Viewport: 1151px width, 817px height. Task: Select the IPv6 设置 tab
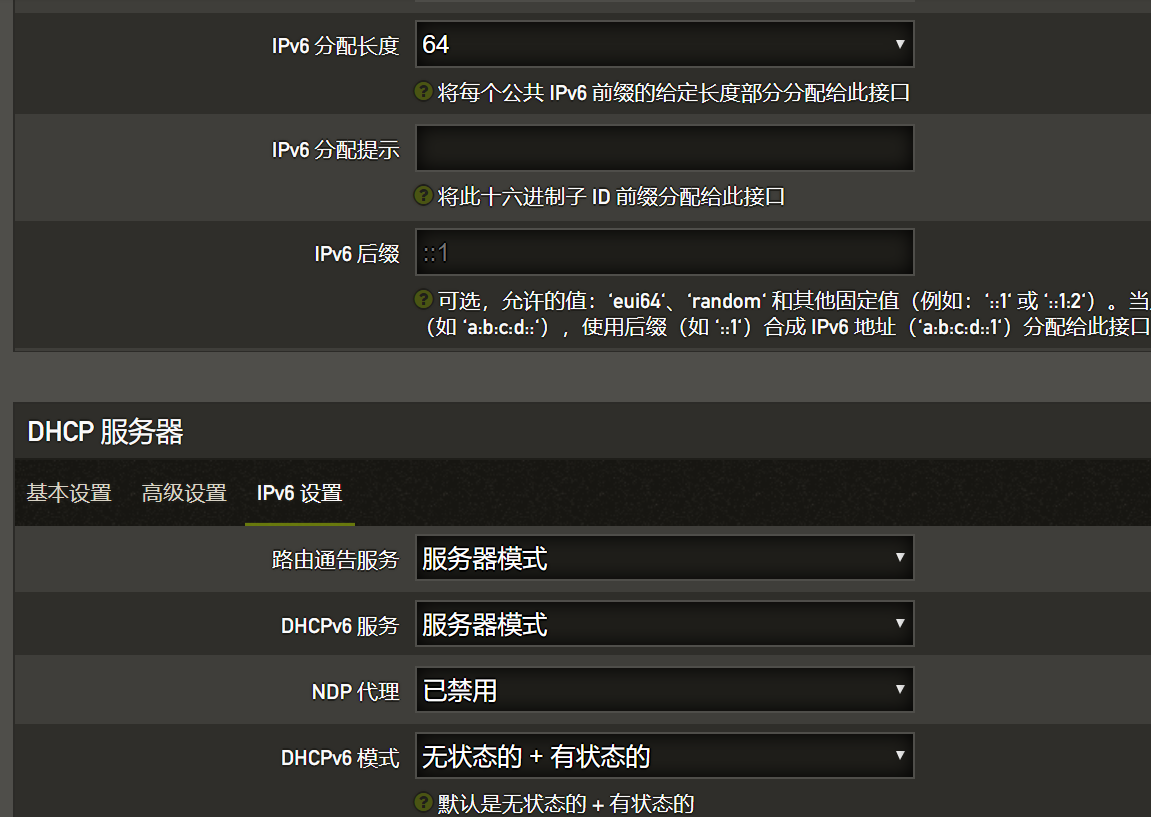coord(299,493)
